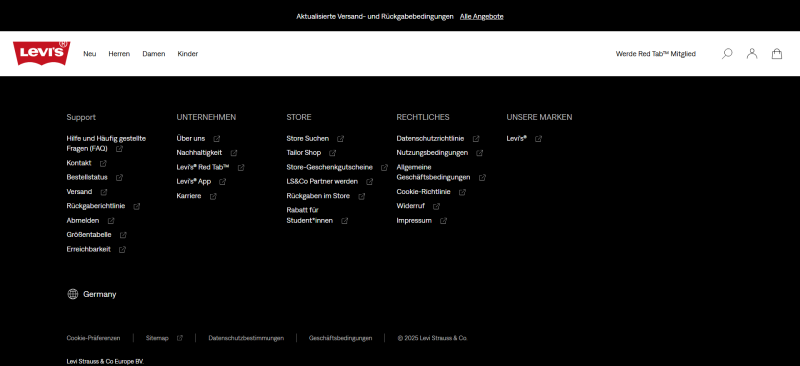The width and height of the screenshot is (800, 366).
Task: Click external-link icon next to Kontakt
Action: pos(103,163)
